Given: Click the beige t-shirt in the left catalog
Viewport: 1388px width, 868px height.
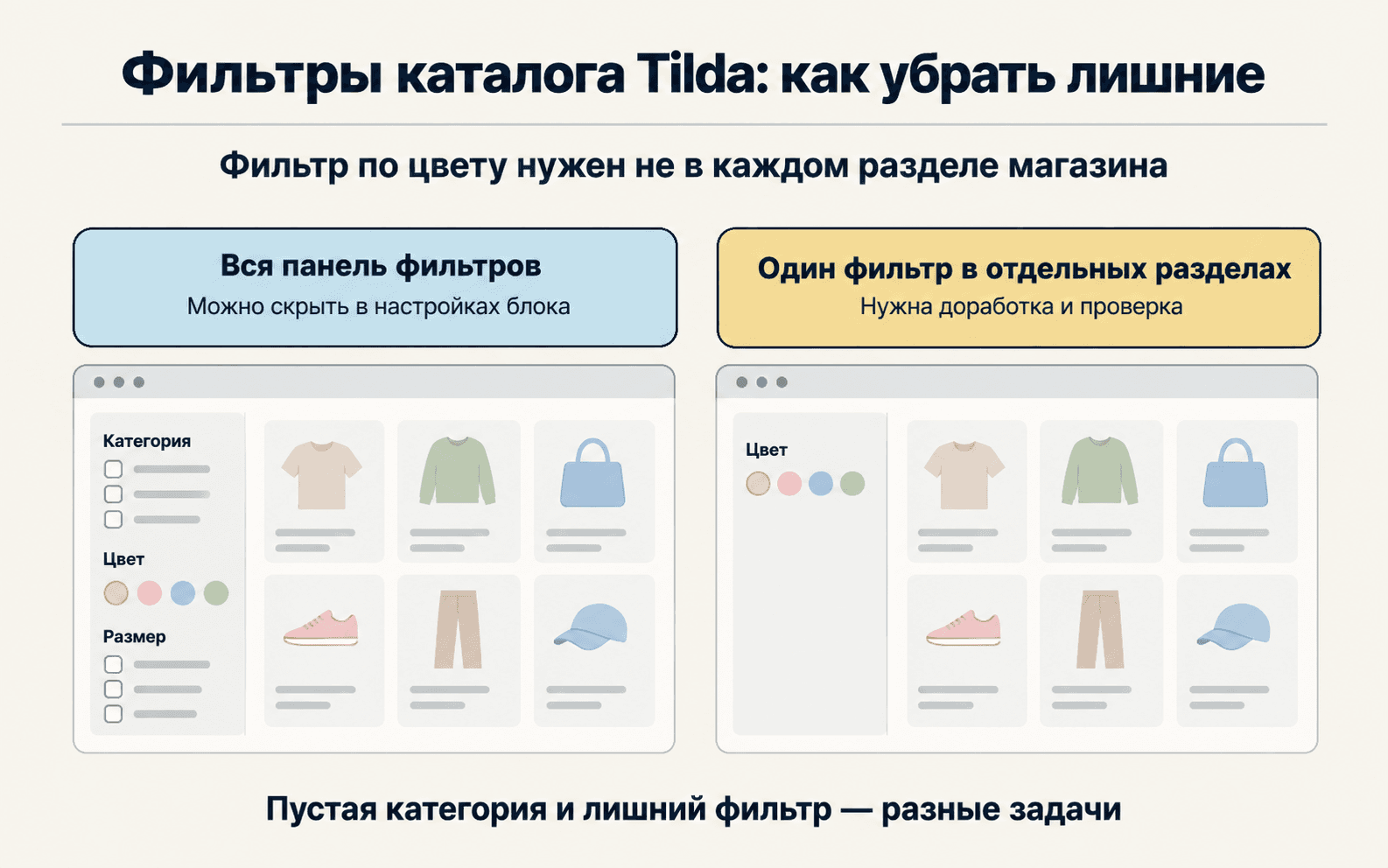Looking at the screenshot, I should coord(322,475).
